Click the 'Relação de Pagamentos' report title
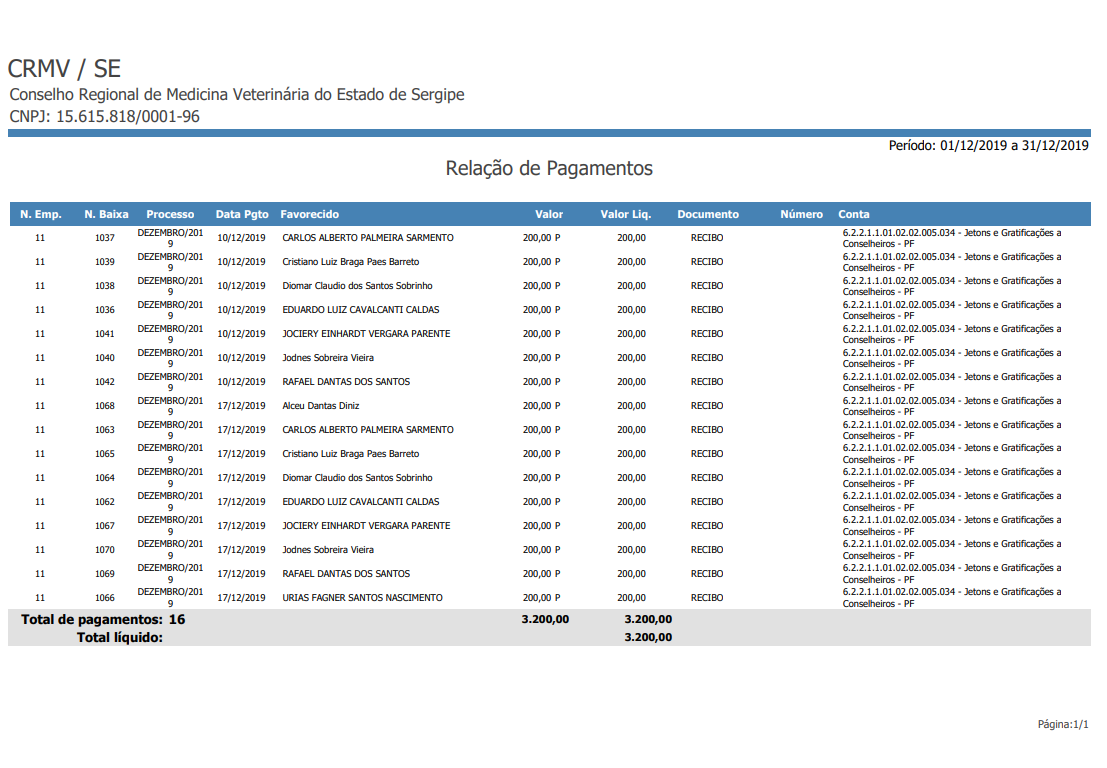The height and width of the screenshot is (768, 1107). coord(549,169)
